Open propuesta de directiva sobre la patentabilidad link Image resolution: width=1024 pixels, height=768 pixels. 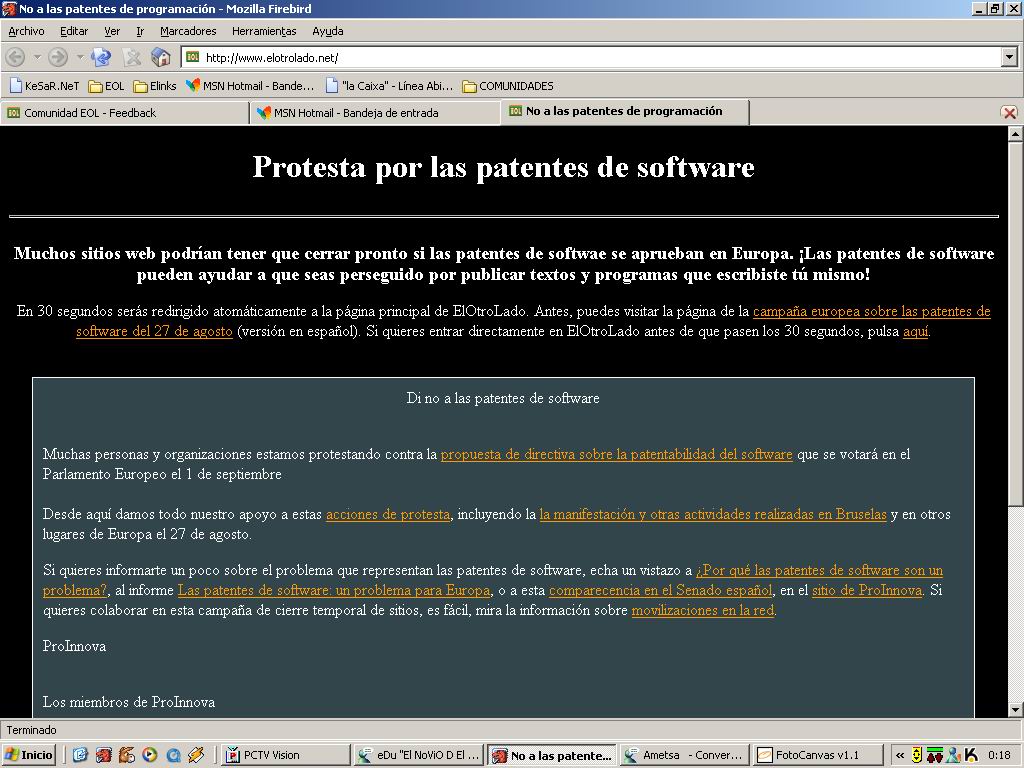(x=616, y=455)
